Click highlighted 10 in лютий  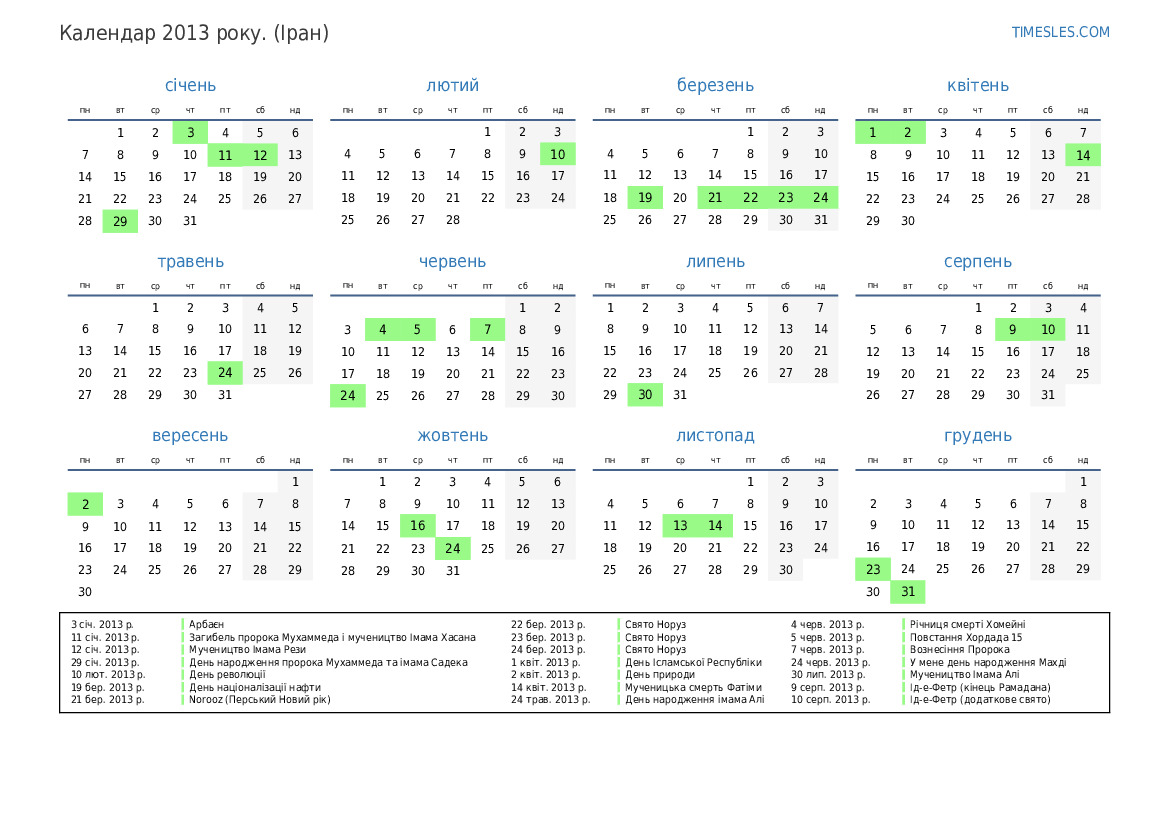(557, 154)
